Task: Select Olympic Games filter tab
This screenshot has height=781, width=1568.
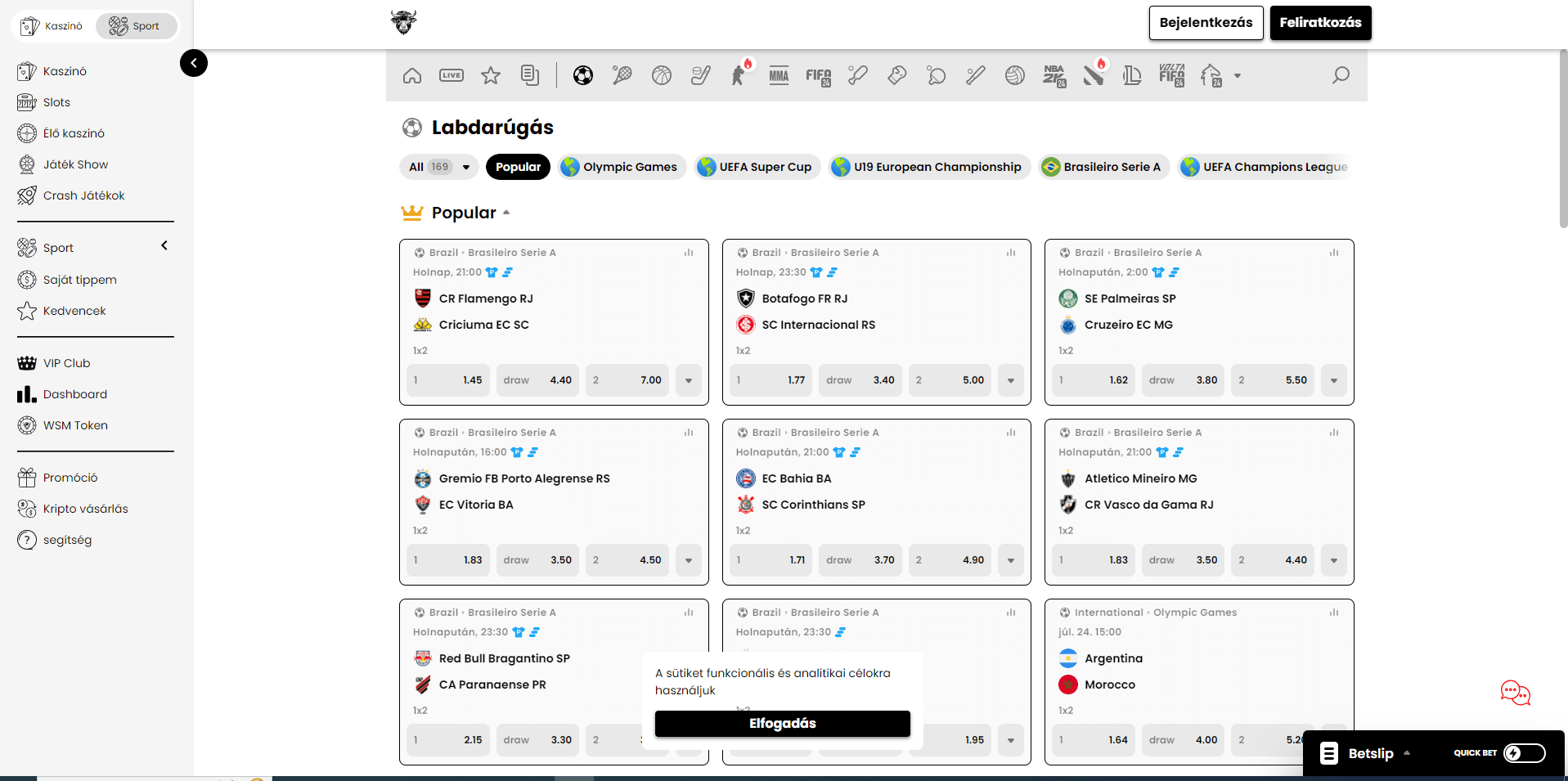Action: [622, 167]
